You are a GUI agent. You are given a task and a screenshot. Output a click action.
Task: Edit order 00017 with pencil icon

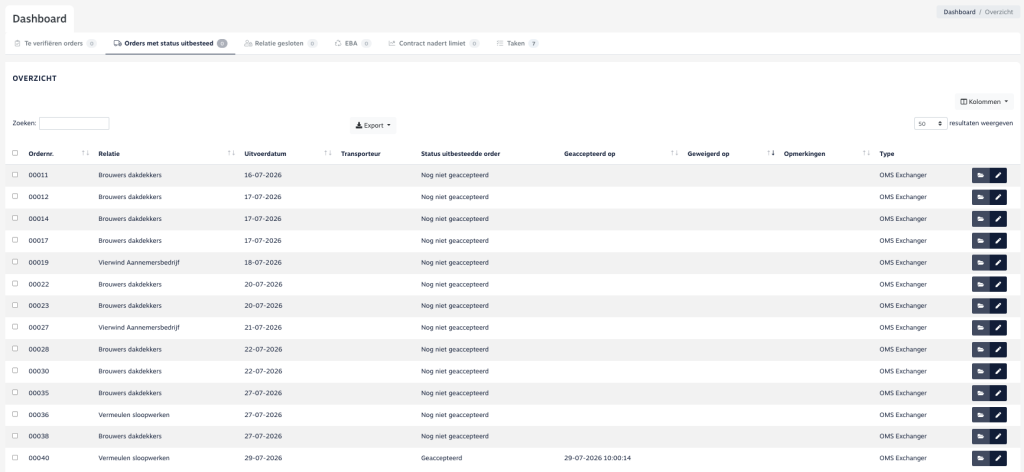click(998, 241)
